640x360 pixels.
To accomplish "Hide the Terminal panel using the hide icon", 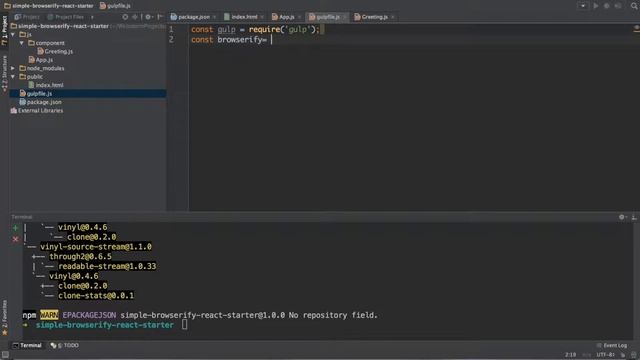I will (x=634, y=217).
